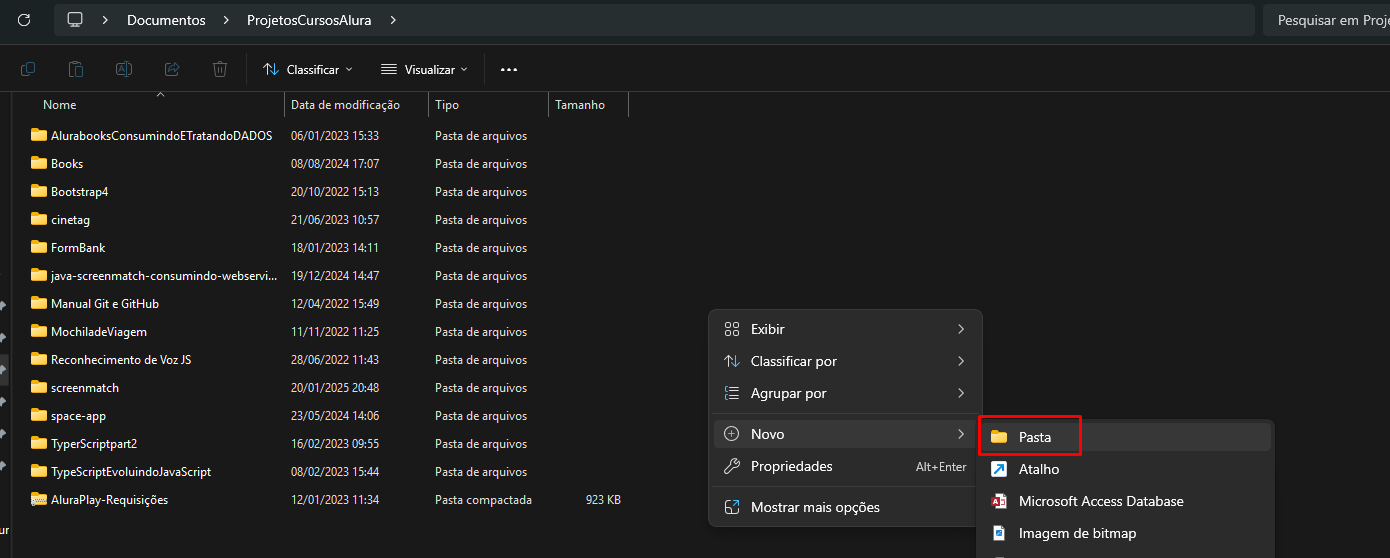Click the AluraPlay-Requisições zipped folder icon
1390x558 pixels.
pos(39,499)
